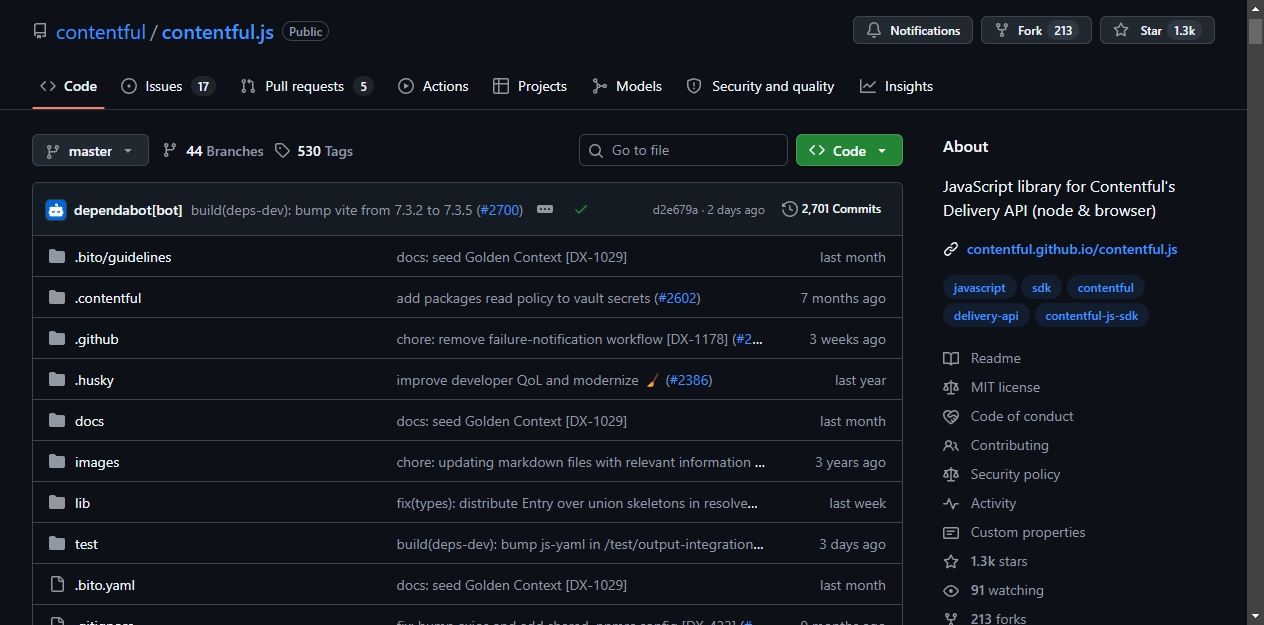Open the Security and quality tab
The height and width of the screenshot is (625, 1264).
(760, 86)
